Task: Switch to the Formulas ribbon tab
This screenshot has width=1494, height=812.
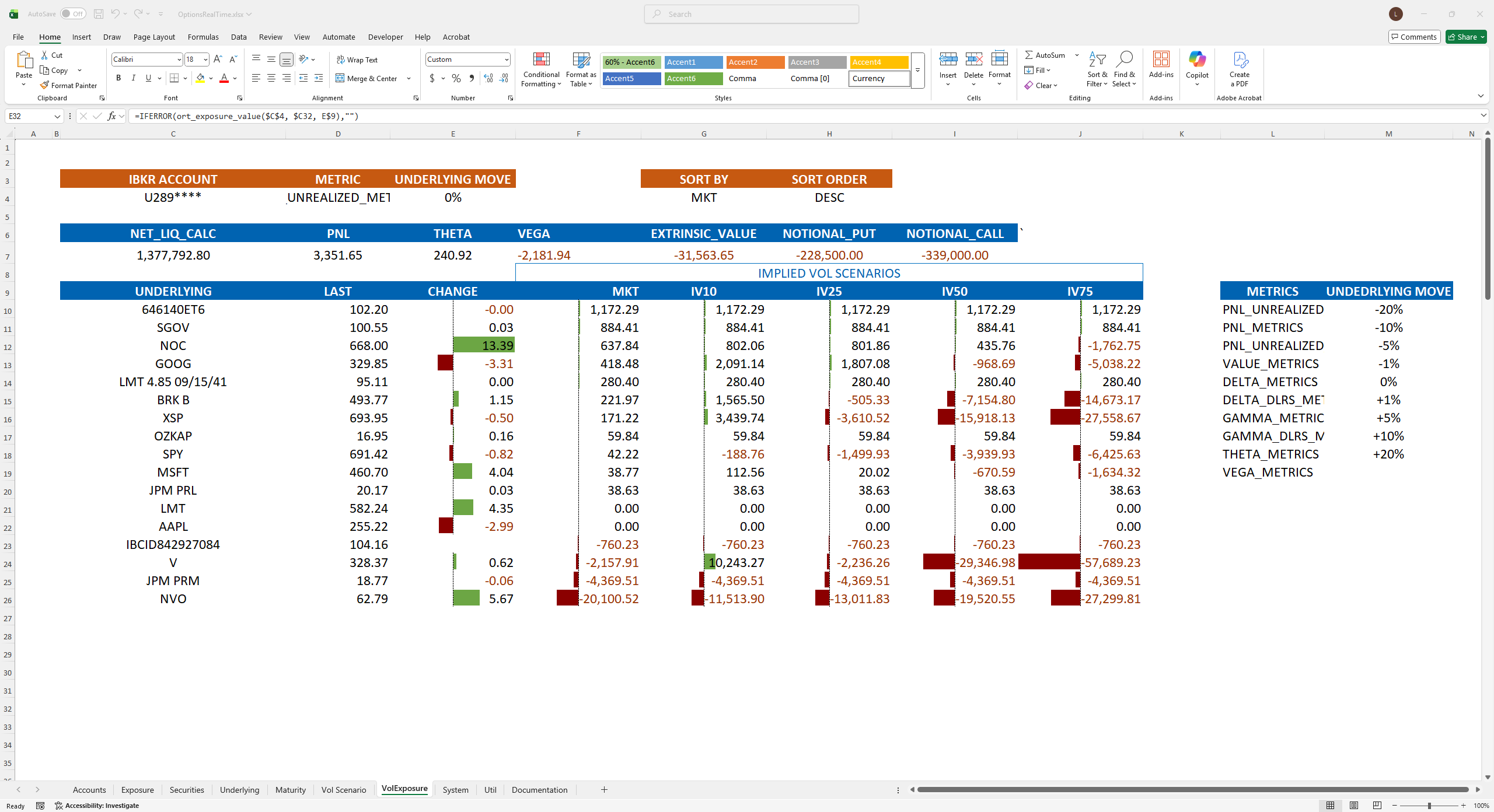Action: pos(203,37)
